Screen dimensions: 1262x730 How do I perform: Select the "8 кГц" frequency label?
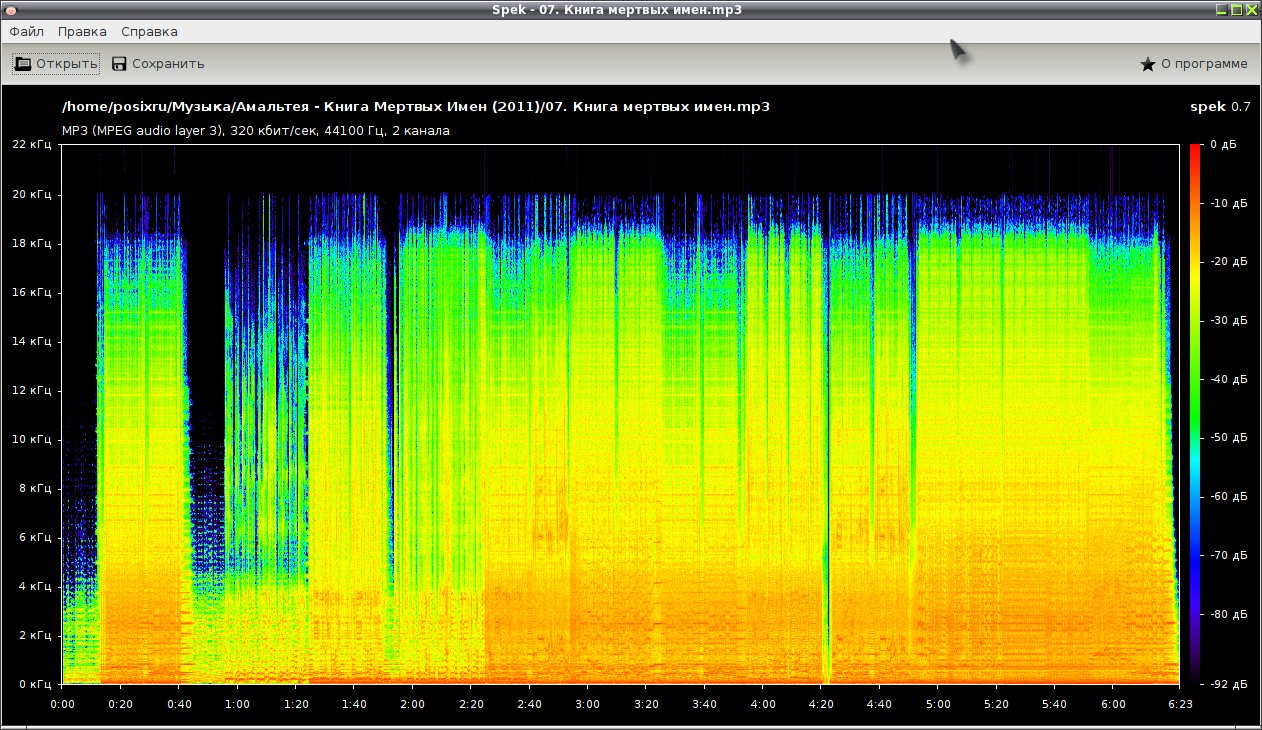(37, 488)
